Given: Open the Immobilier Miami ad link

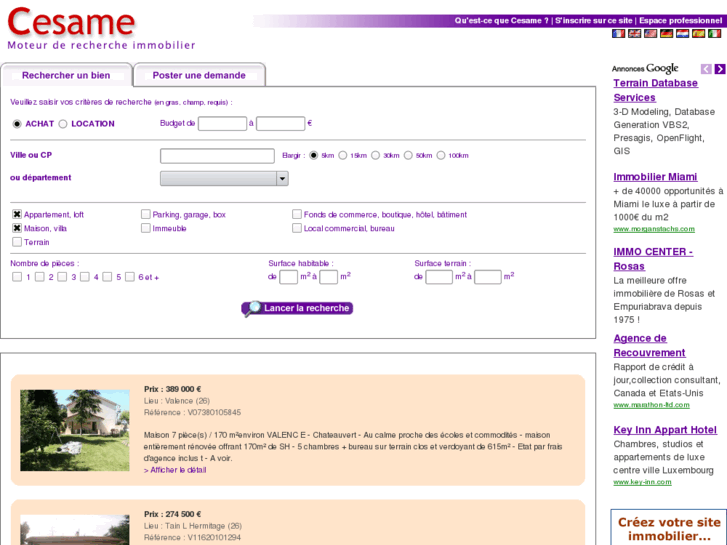Looking at the screenshot, I should pyautogui.click(x=655, y=177).
